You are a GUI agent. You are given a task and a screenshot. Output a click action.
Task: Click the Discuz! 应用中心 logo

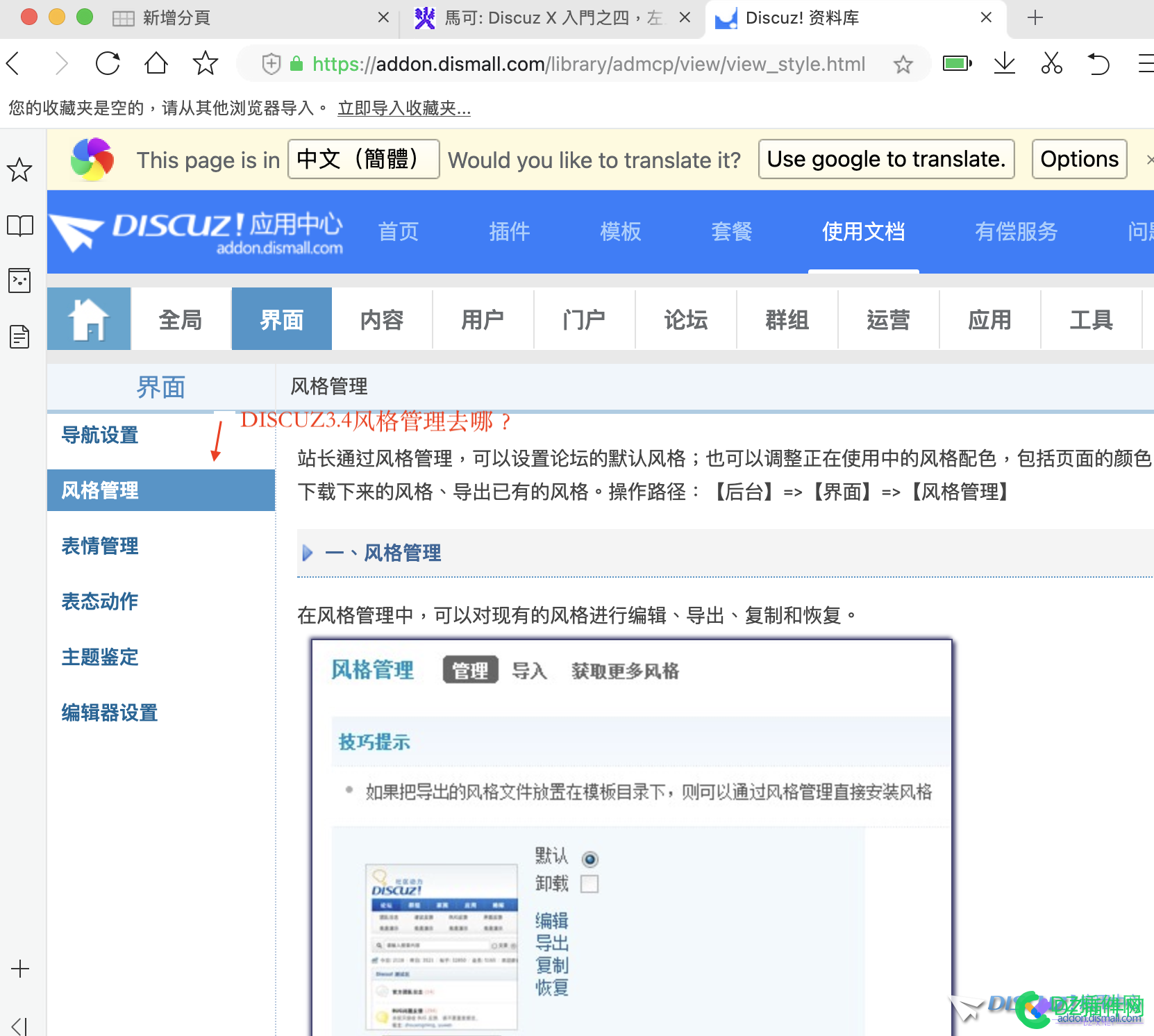(x=198, y=232)
